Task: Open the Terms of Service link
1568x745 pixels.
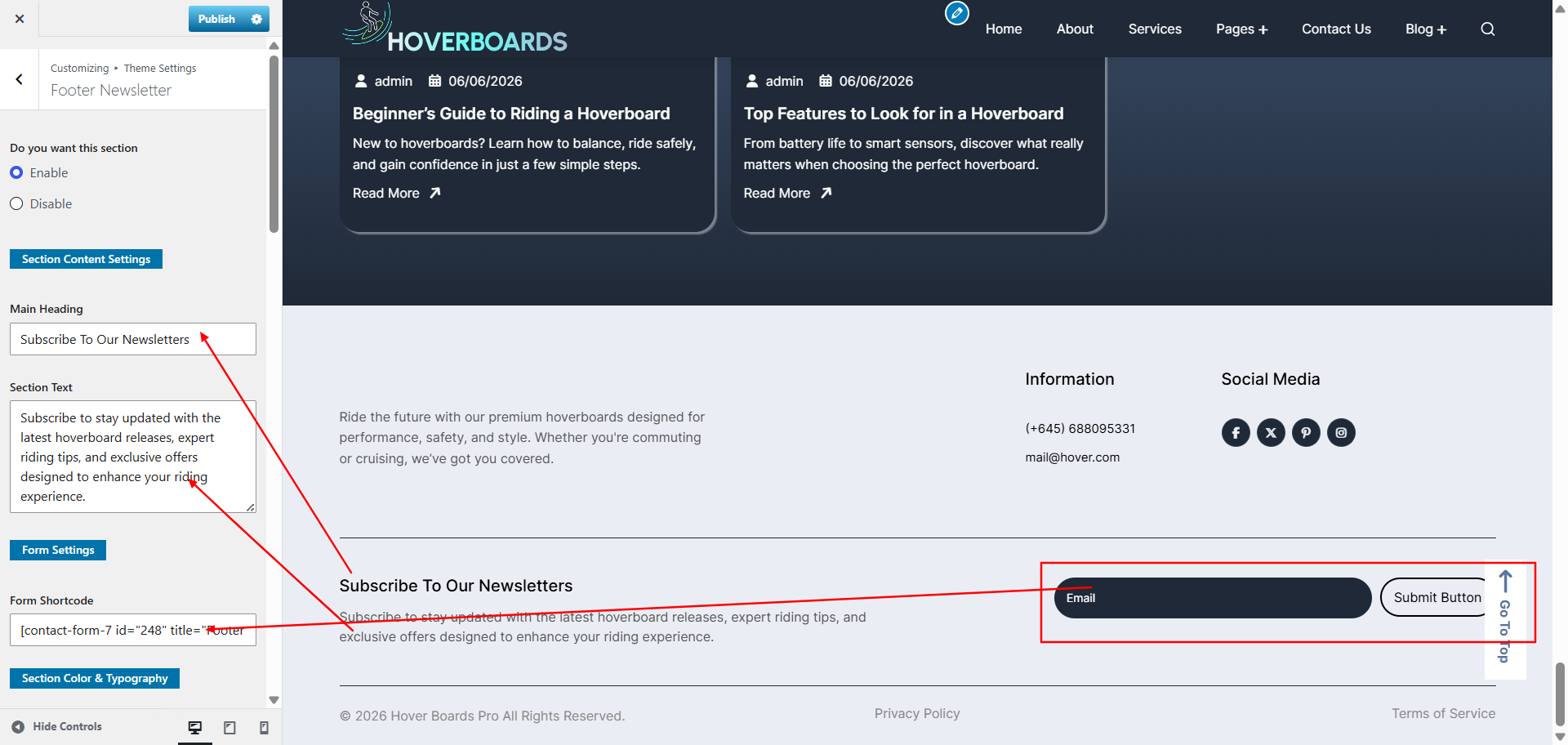Action: (x=1443, y=713)
